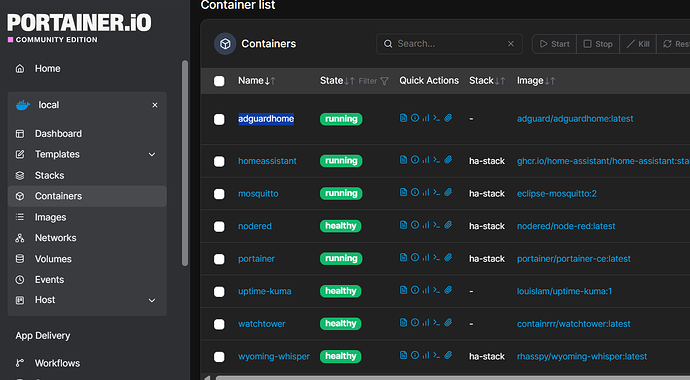Sort containers by Stack column

point(487,80)
